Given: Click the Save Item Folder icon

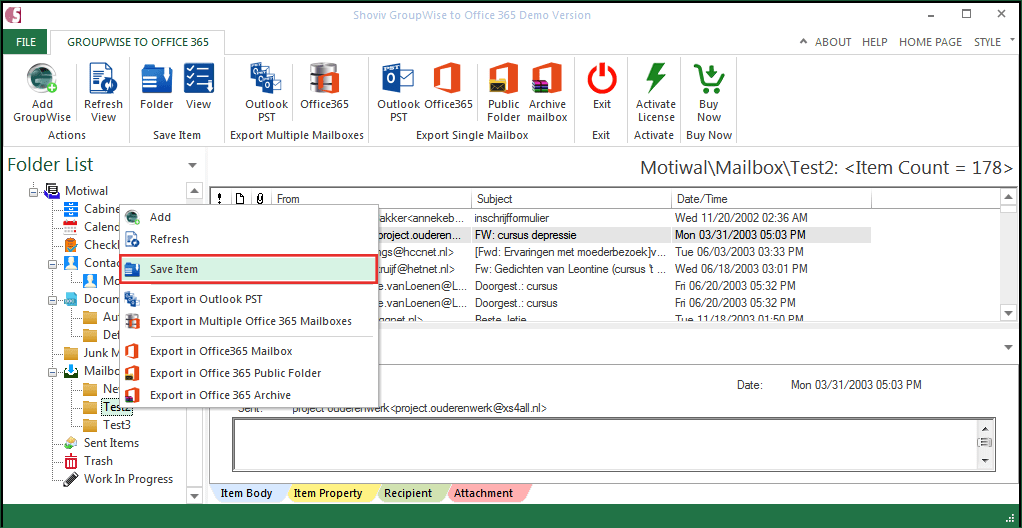Looking at the screenshot, I should 156,80.
